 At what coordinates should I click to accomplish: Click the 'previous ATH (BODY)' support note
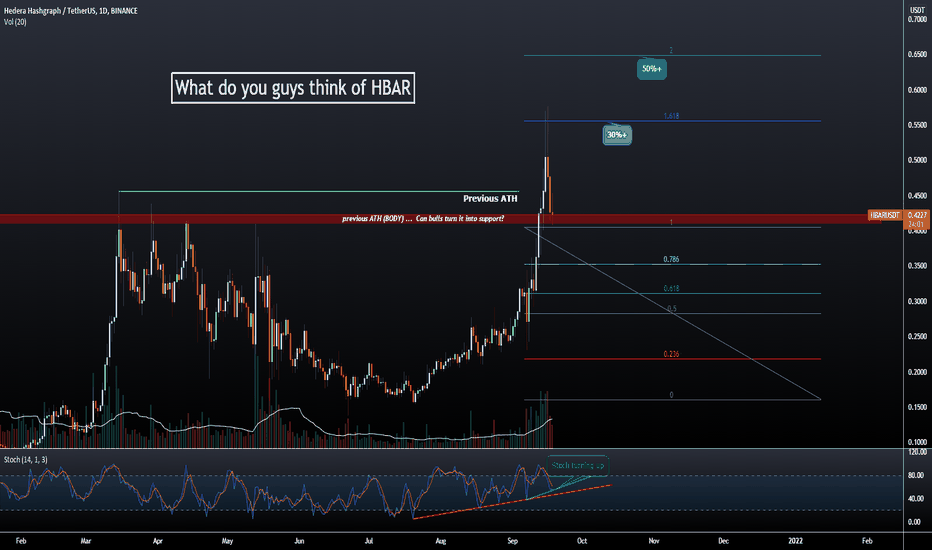click(423, 219)
